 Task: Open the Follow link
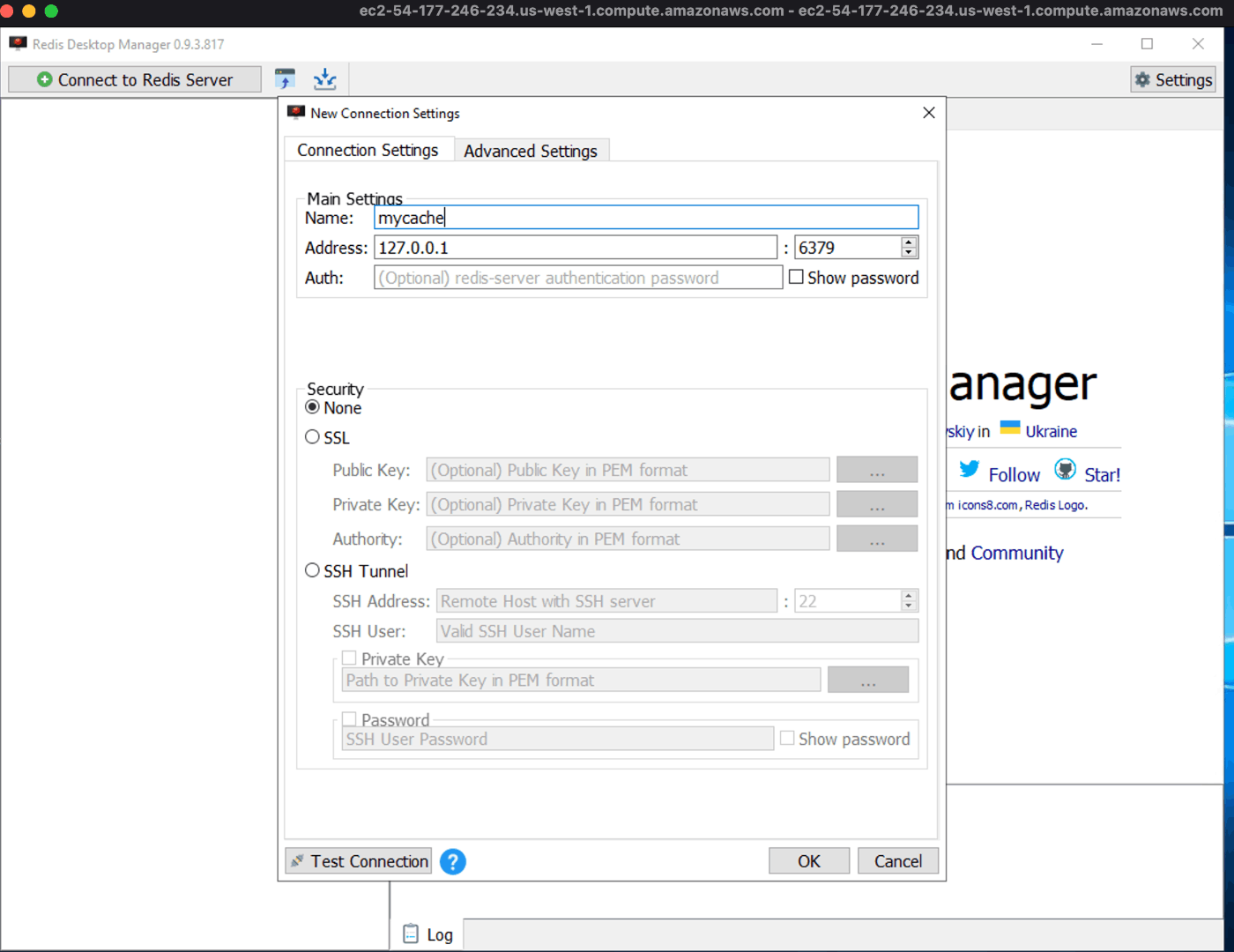coord(1014,475)
